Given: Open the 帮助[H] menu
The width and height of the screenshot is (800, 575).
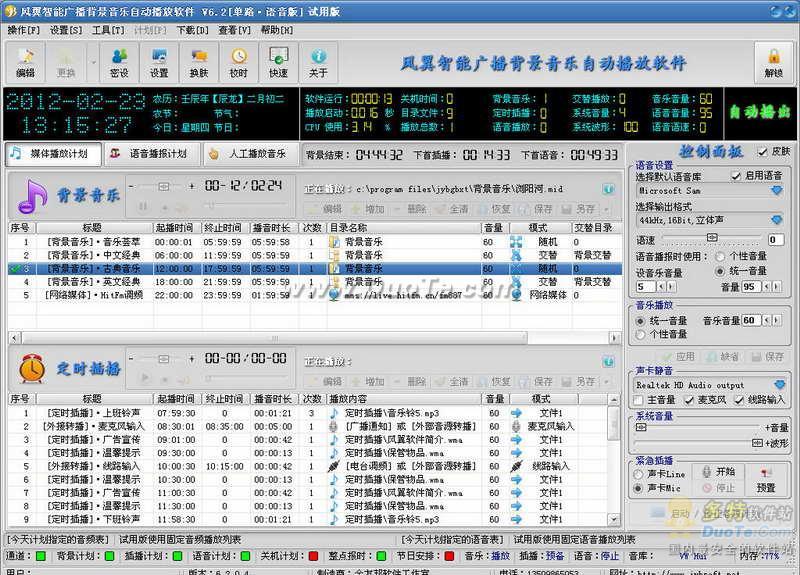Looking at the screenshot, I should tap(277, 30).
